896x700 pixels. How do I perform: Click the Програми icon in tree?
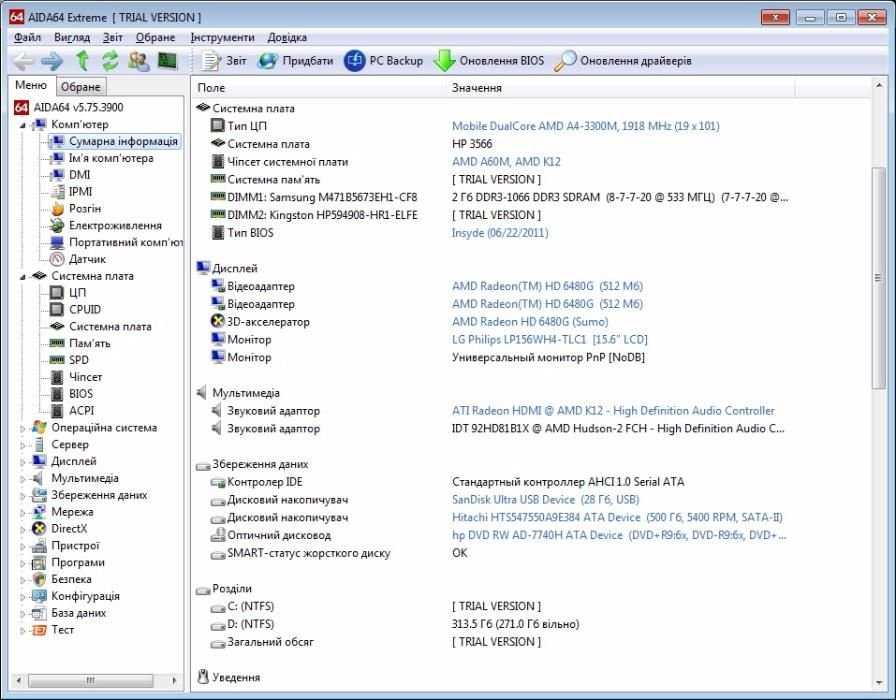[39, 562]
